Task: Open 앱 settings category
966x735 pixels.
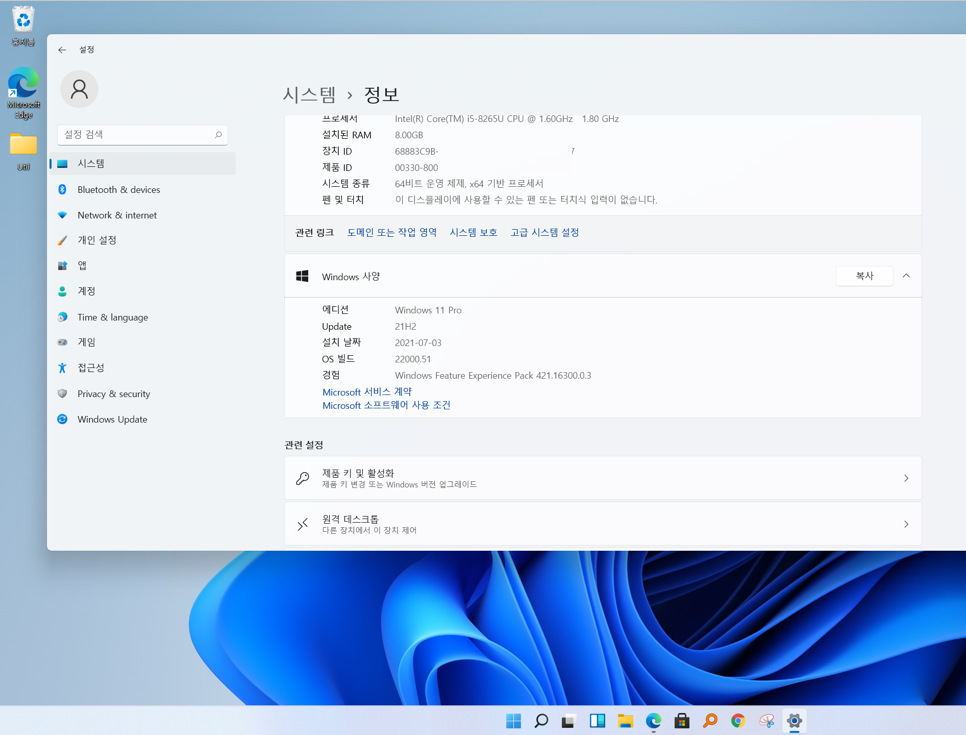Action: coord(142,266)
